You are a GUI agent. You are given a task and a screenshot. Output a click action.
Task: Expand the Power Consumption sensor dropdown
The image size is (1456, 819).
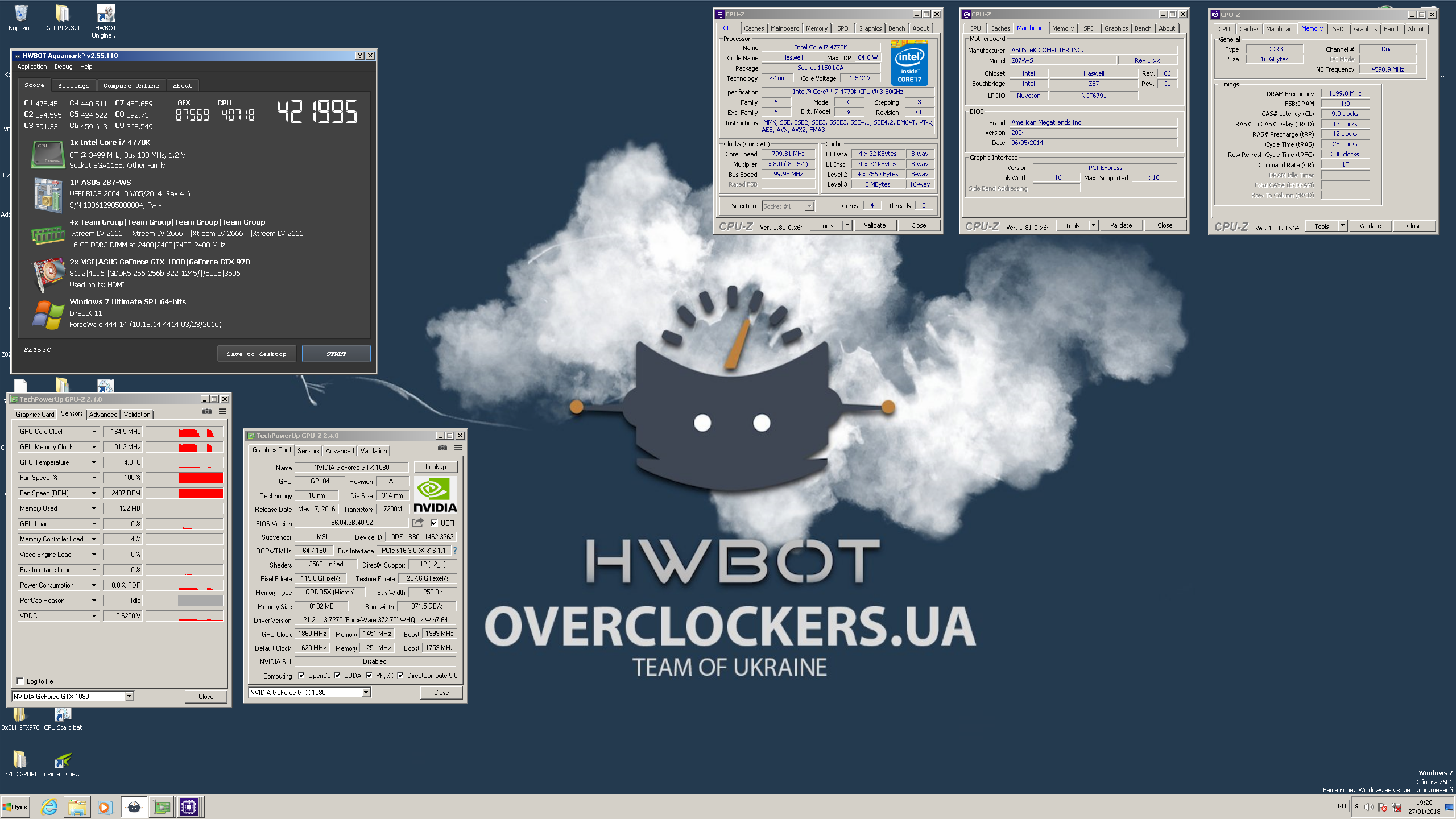(x=94, y=585)
